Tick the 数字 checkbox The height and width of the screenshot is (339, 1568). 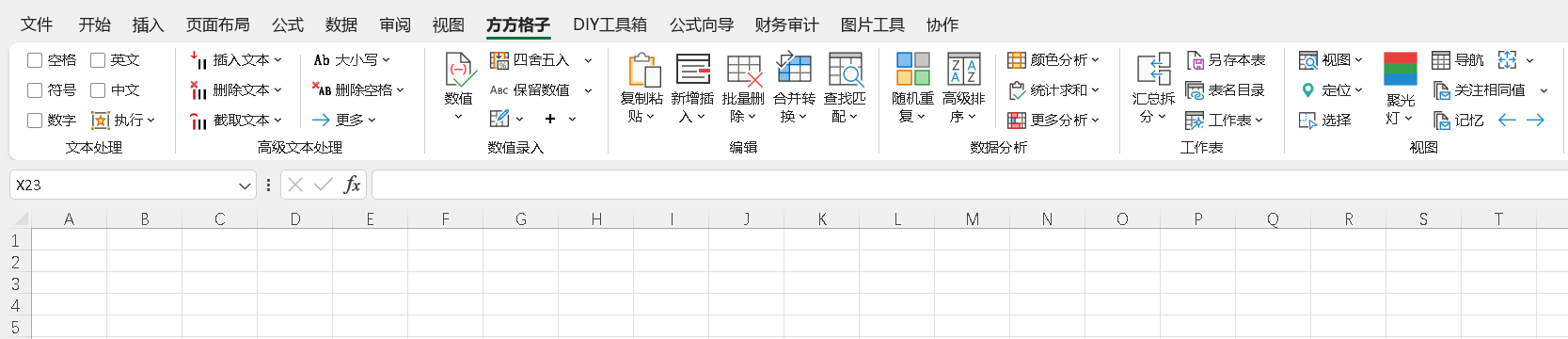[35, 121]
